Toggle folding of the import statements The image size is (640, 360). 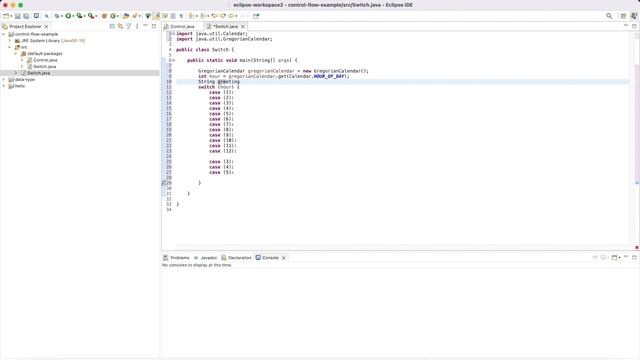[x=173, y=33]
